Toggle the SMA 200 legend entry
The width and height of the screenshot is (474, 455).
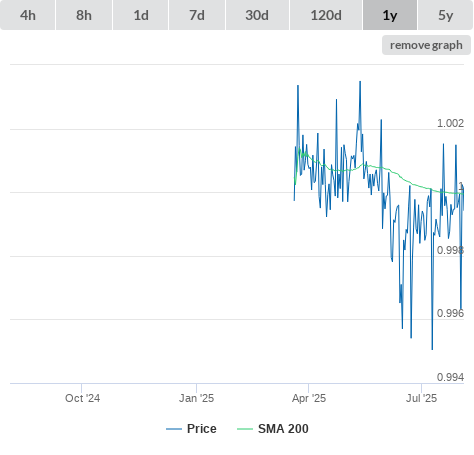pyautogui.click(x=283, y=429)
